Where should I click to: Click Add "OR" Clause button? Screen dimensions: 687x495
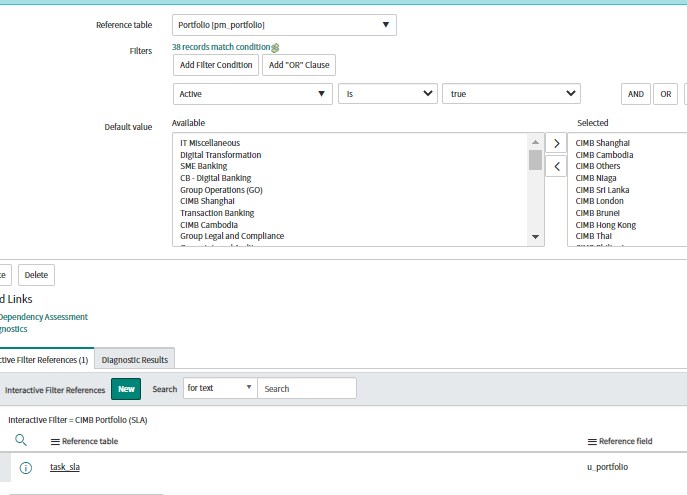299,65
